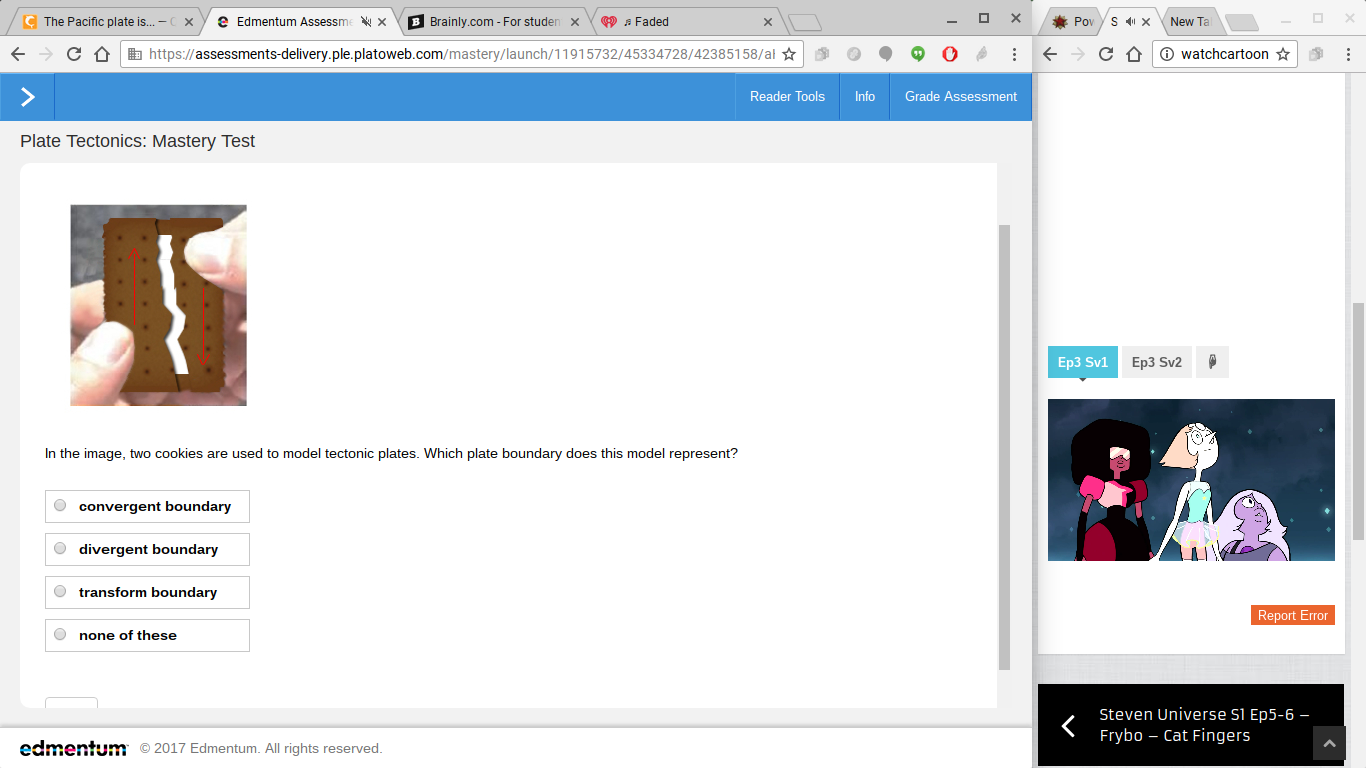This screenshot has width=1366, height=768.
Task: Go to the browser home page
Action: (x=102, y=54)
